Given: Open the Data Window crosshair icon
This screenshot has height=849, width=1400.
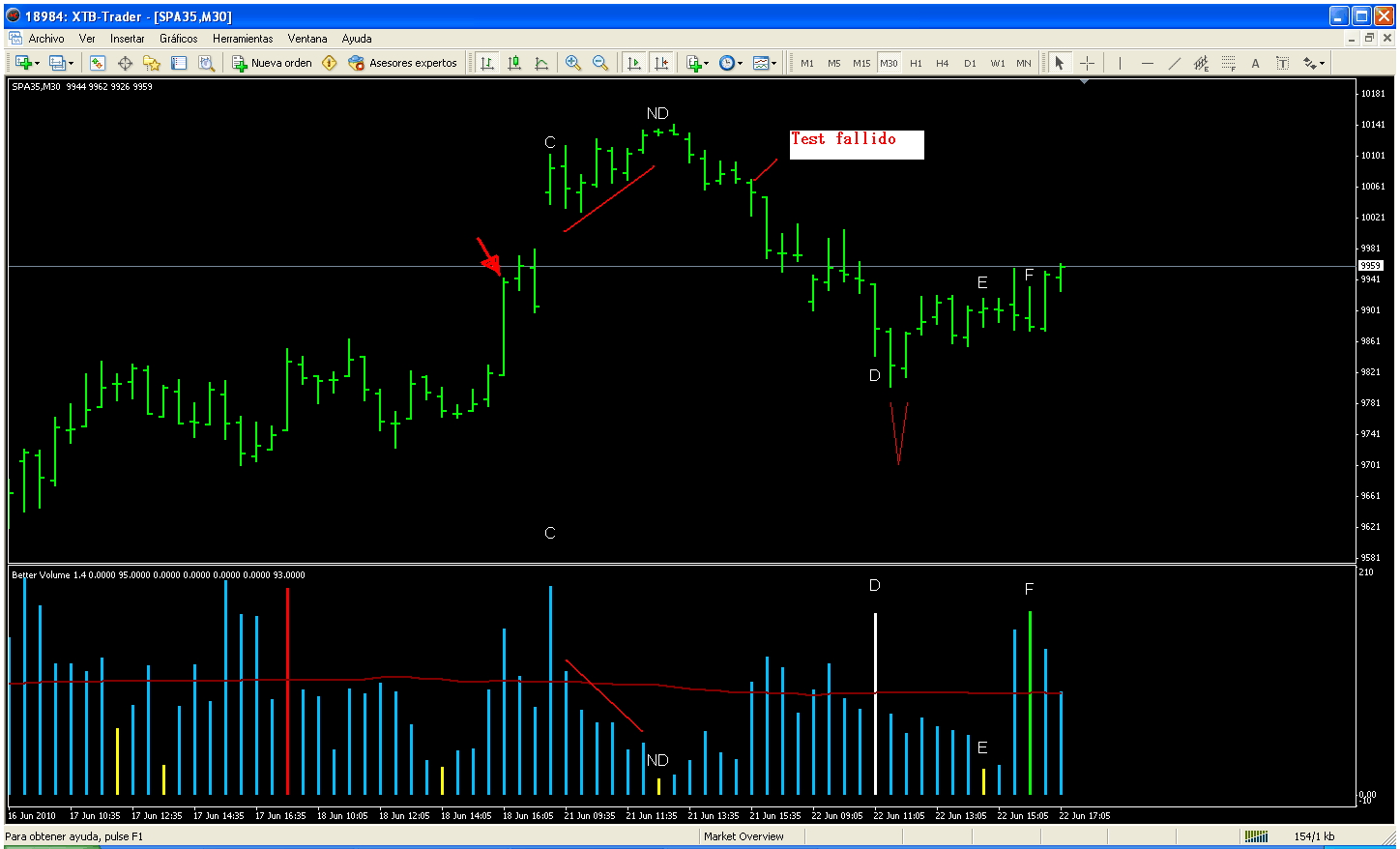Looking at the screenshot, I should tap(125, 63).
